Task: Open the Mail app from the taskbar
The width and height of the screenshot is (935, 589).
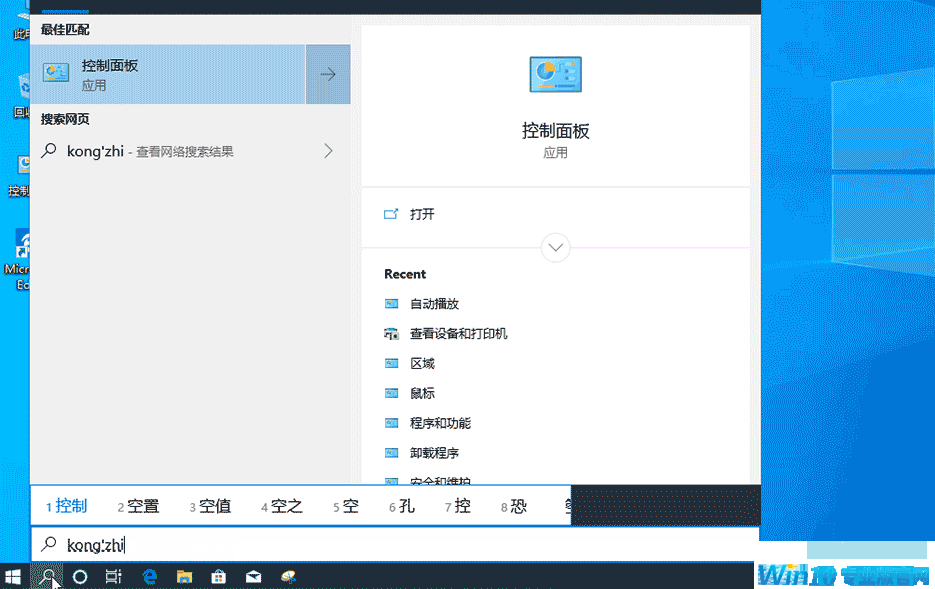Action: [253, 576]
